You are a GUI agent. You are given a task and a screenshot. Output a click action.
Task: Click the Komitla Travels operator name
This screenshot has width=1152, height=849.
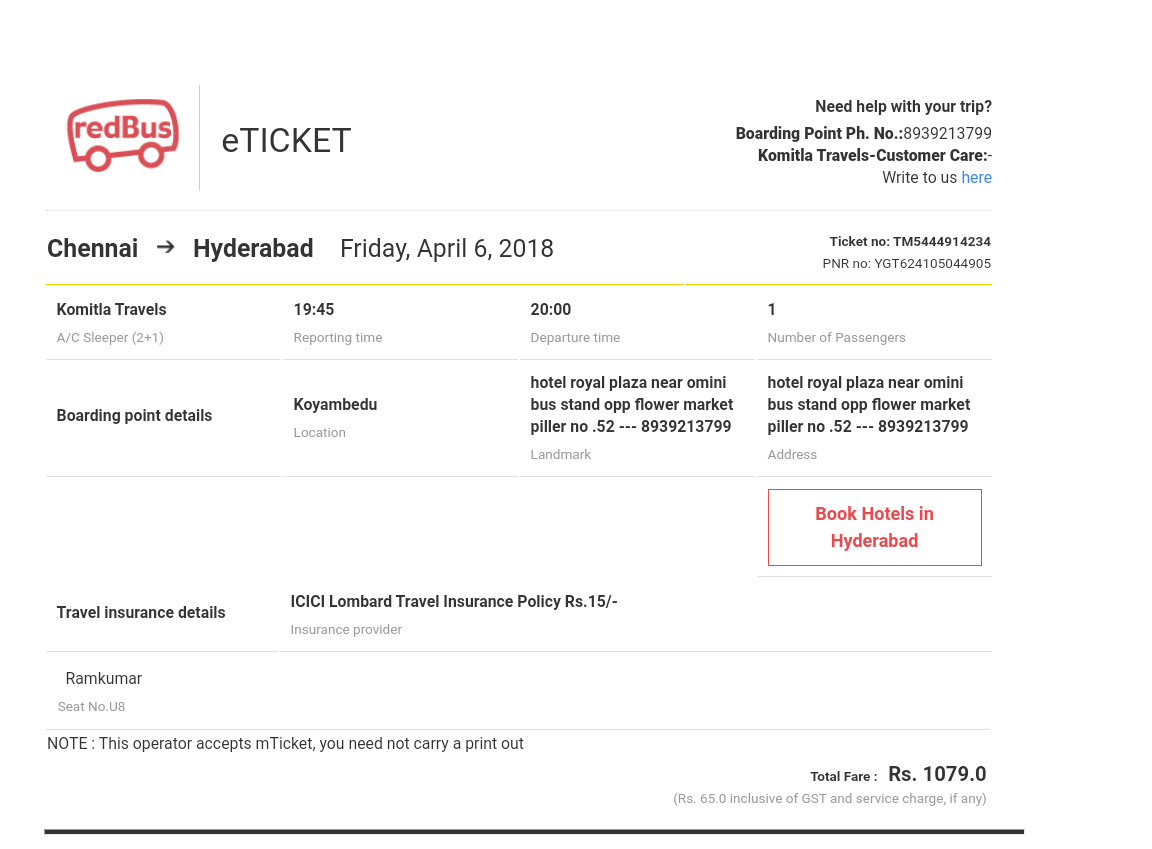pos(111,310)
